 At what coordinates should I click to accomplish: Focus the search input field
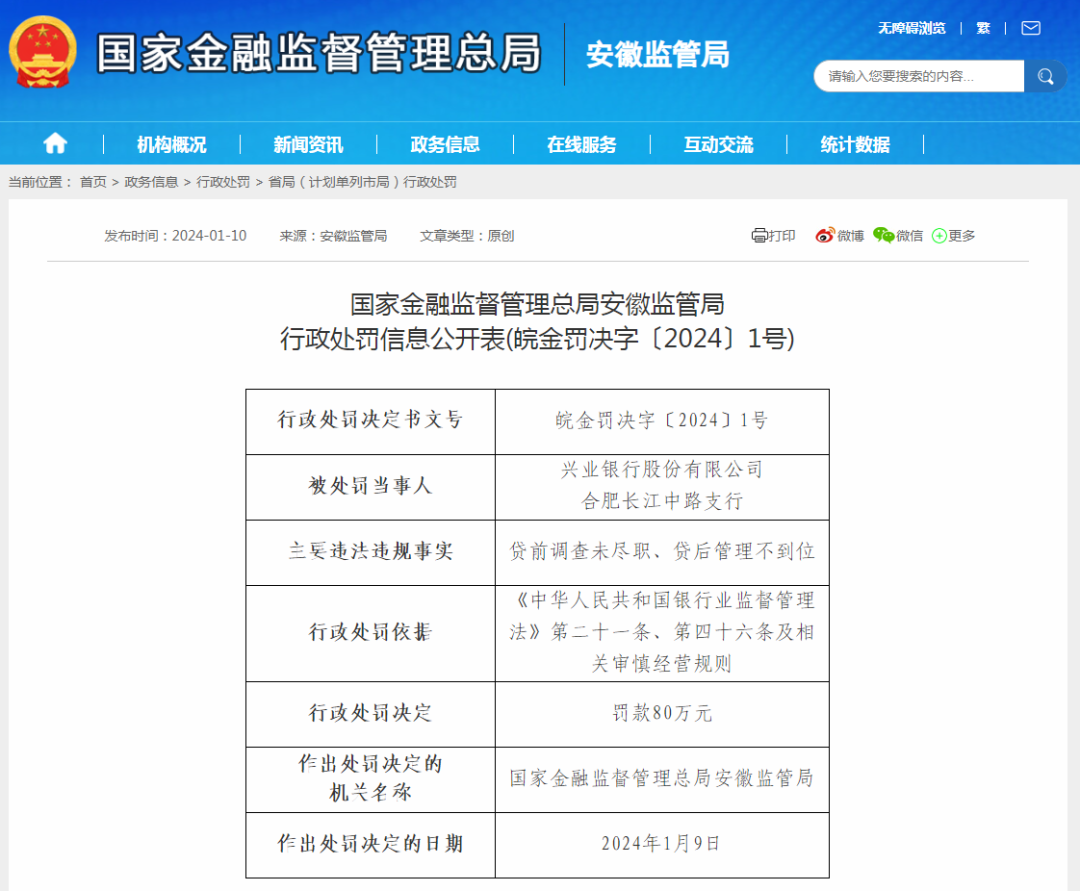click(919, 76)
